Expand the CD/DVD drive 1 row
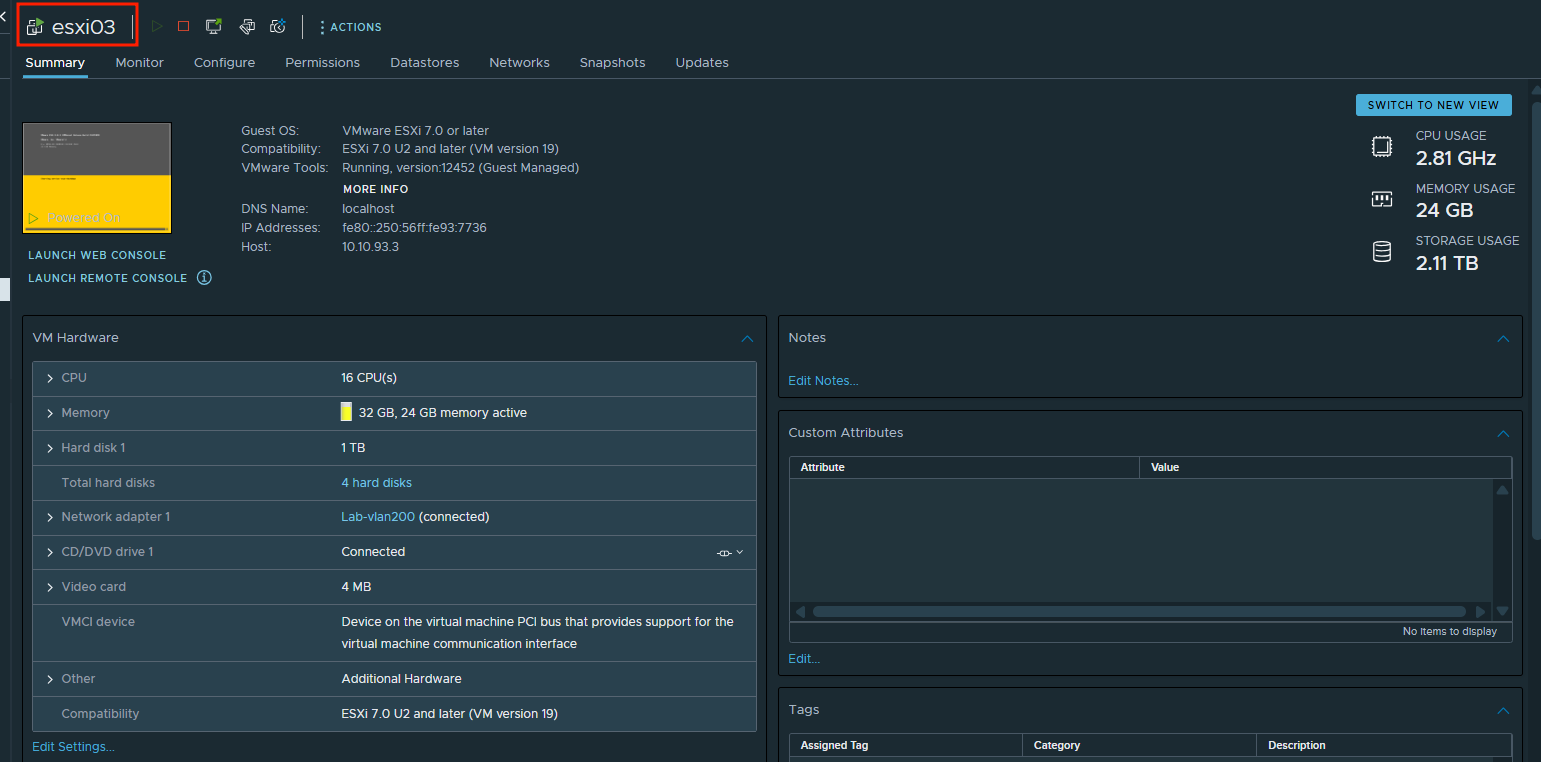Image resolution: width=1541 pixels, height=762 pixels. 50,552
